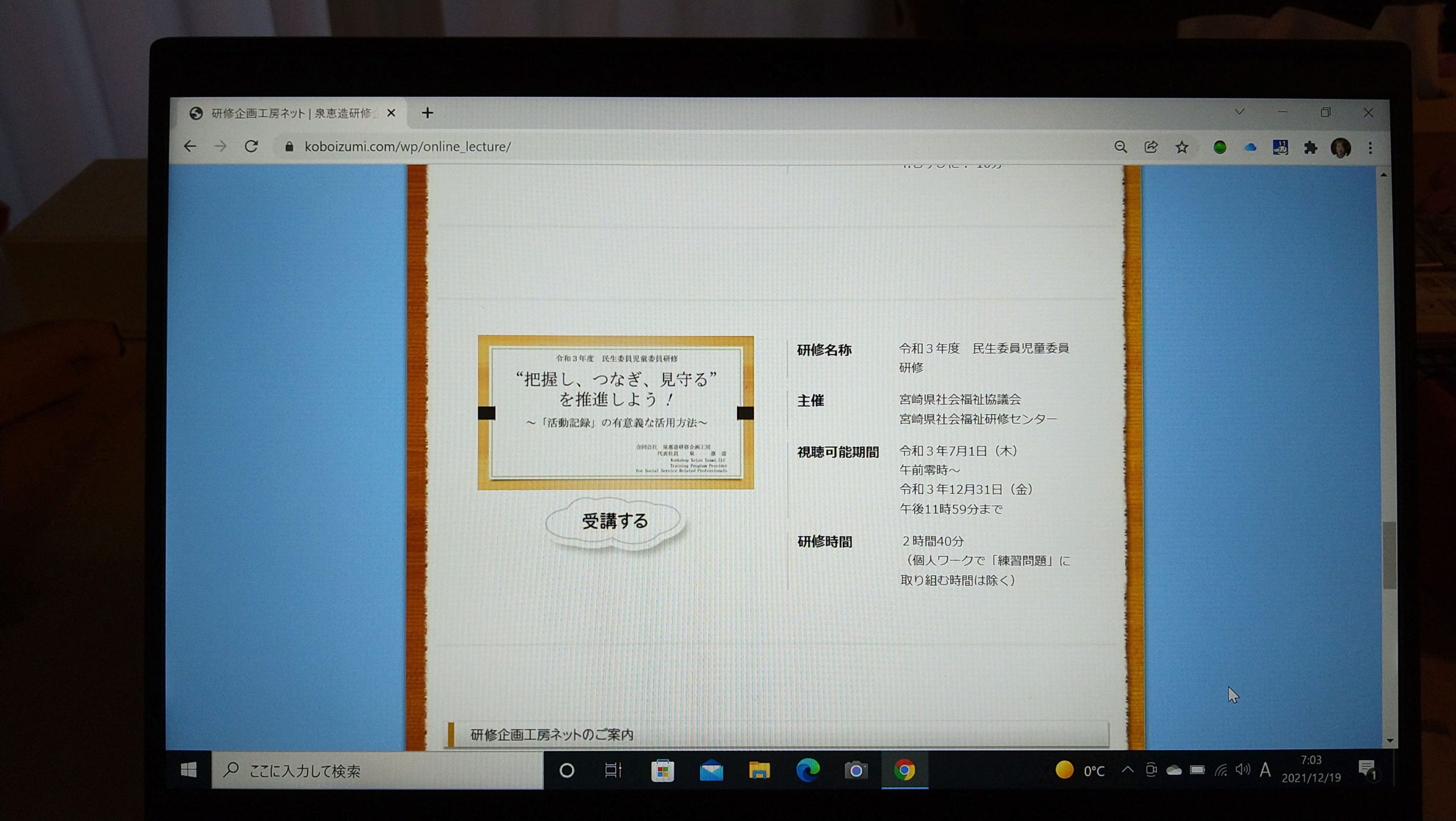Click the 研修企画工房ネットのご案内 heading

(552, 735)
